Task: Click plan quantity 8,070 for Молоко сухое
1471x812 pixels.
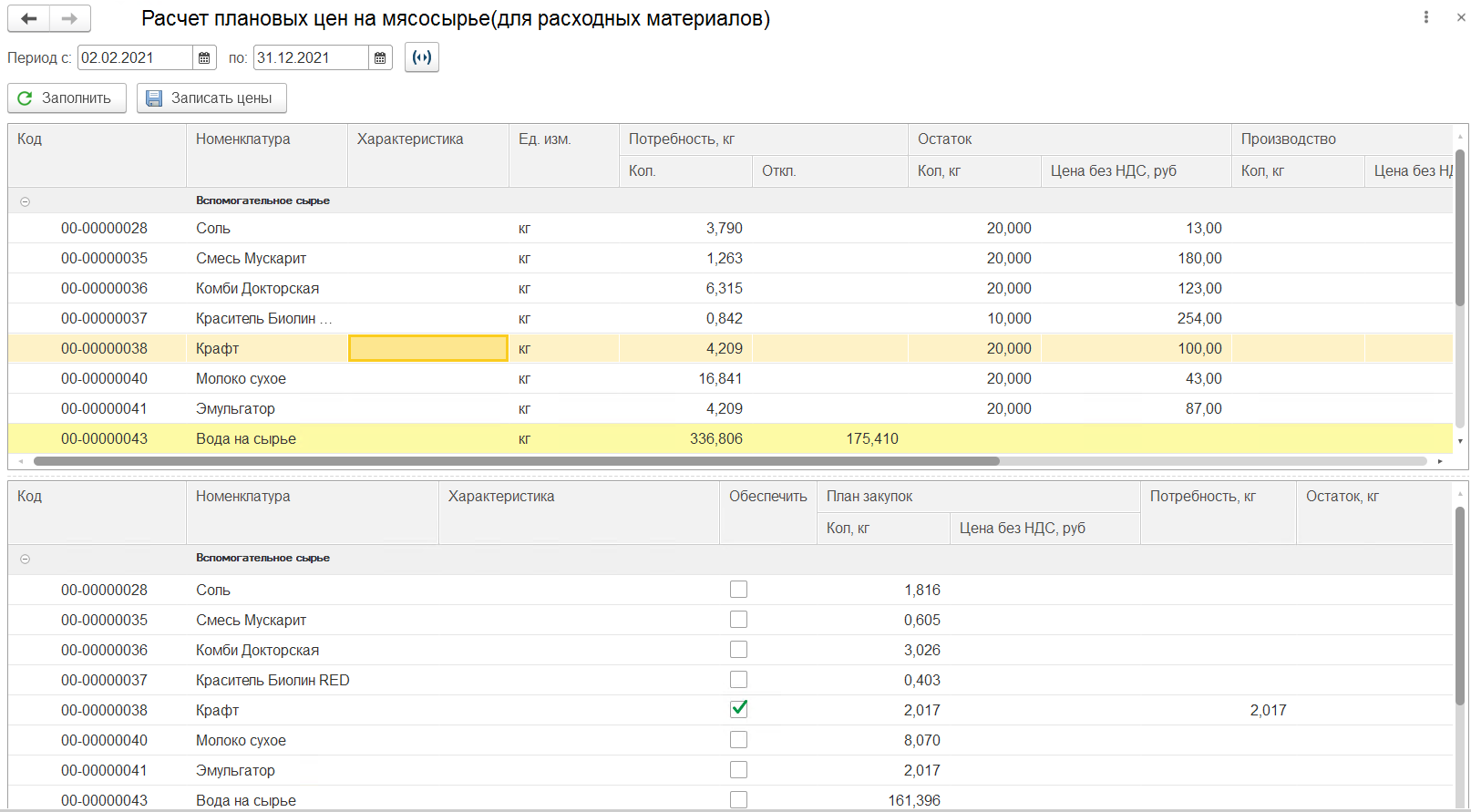Action: pyautogui.click(x=922, y=740)
